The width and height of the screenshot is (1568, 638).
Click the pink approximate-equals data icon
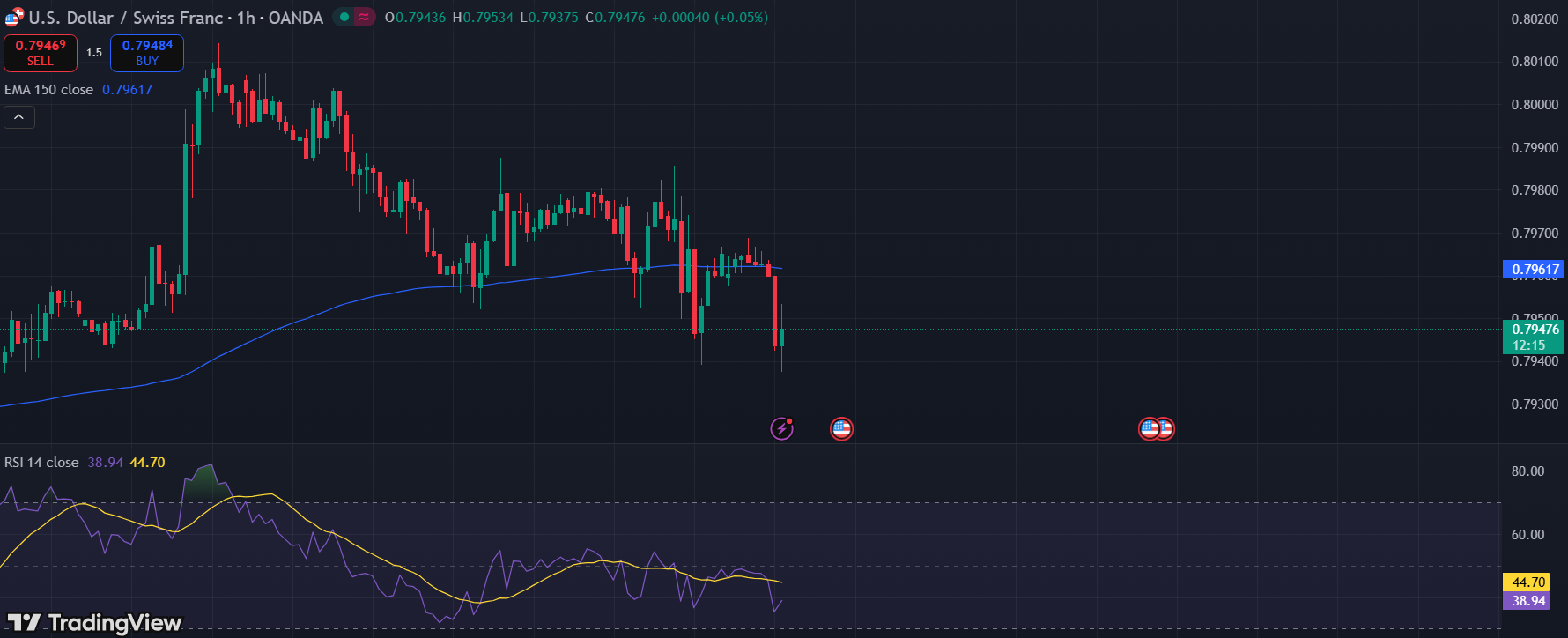[x=364, y=17]
